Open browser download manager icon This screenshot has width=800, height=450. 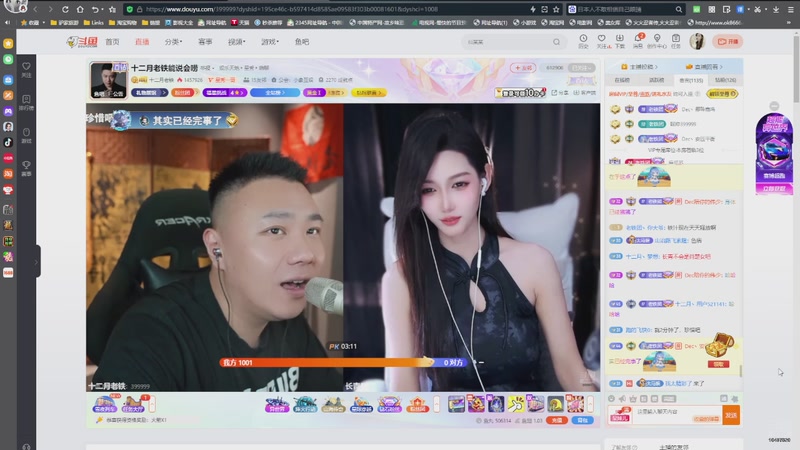click(x=776, y=9)
